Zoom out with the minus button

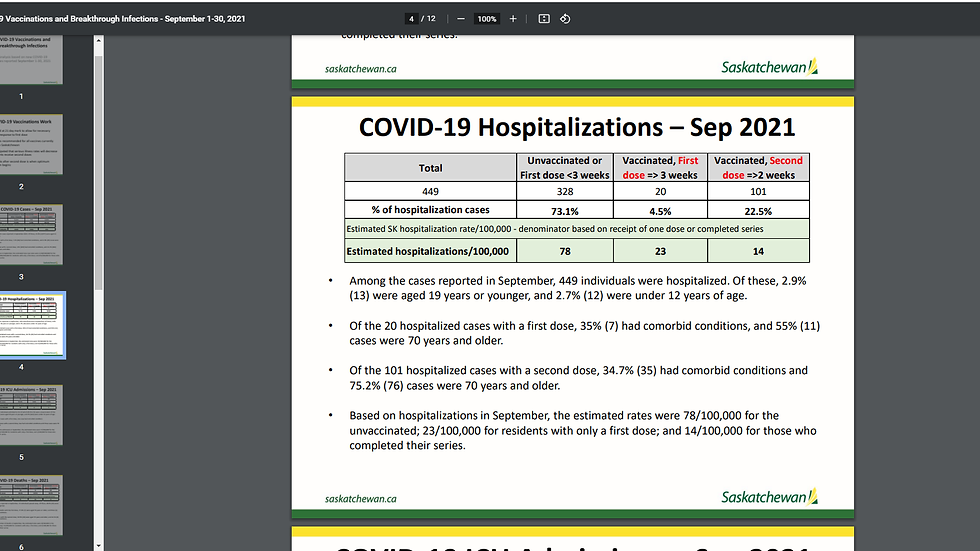(461, 19)
